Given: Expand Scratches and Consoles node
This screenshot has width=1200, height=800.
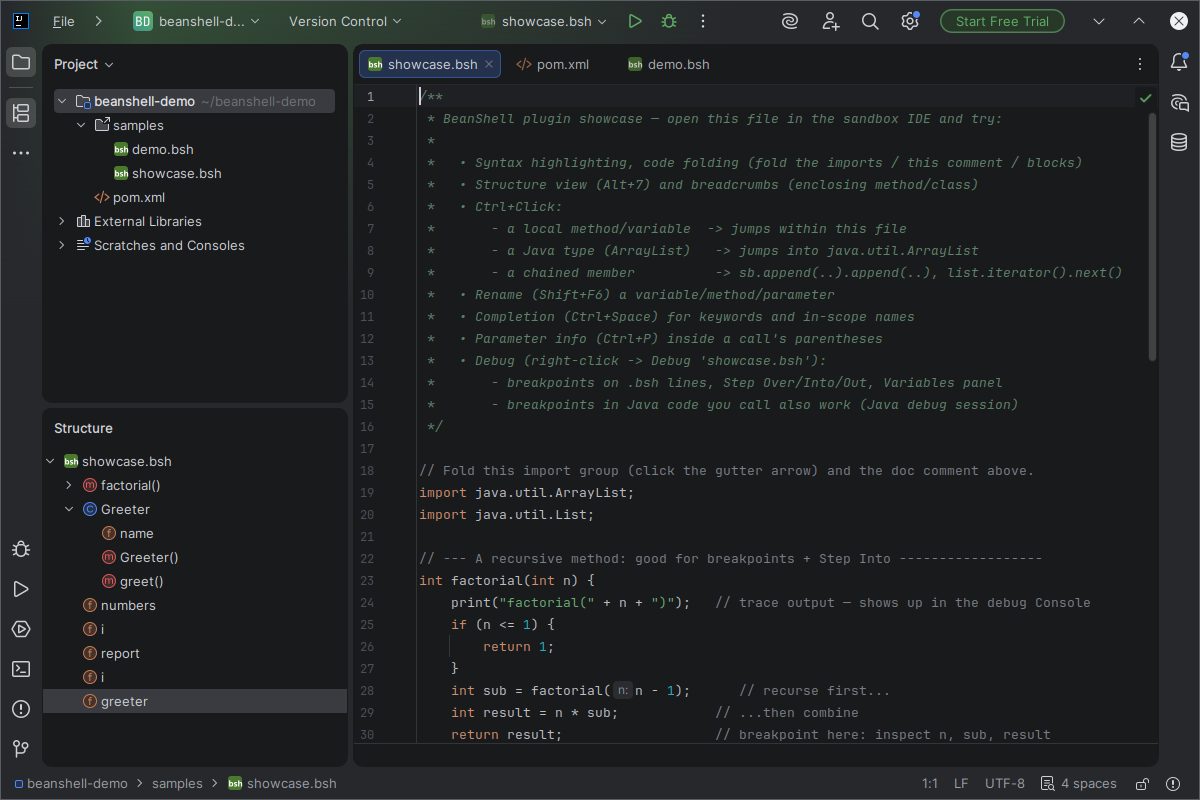Looking at the screenshot, I should (62, 245).
